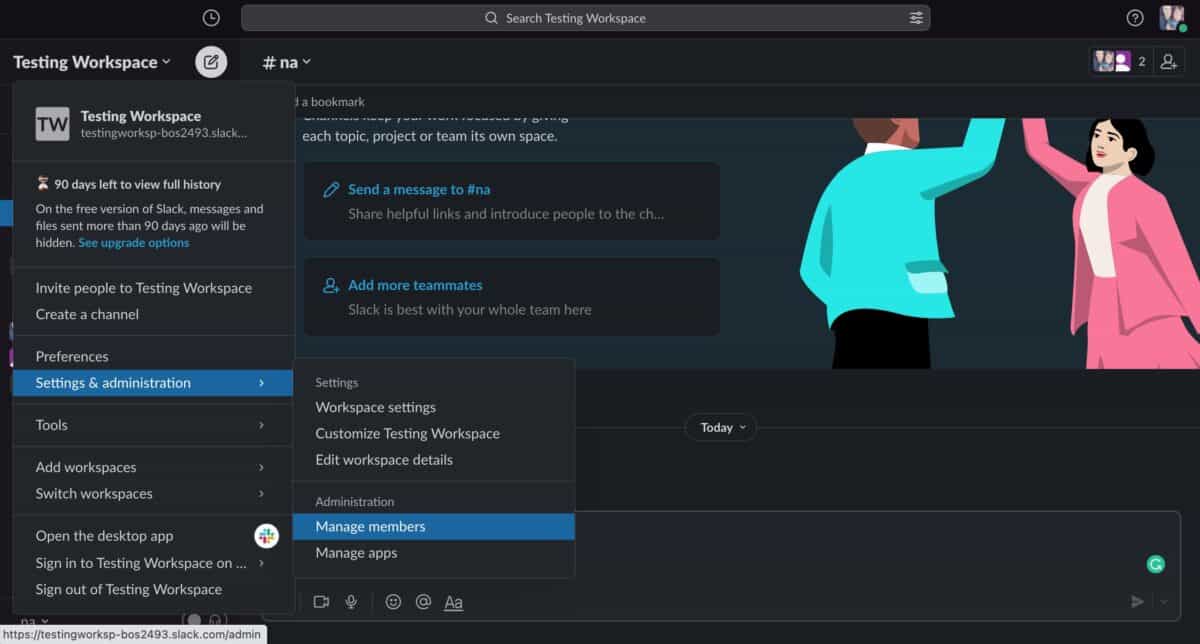Open the user profile avatar
1200x644 pixels.
pyautogui.click(x=1172, y=18)
